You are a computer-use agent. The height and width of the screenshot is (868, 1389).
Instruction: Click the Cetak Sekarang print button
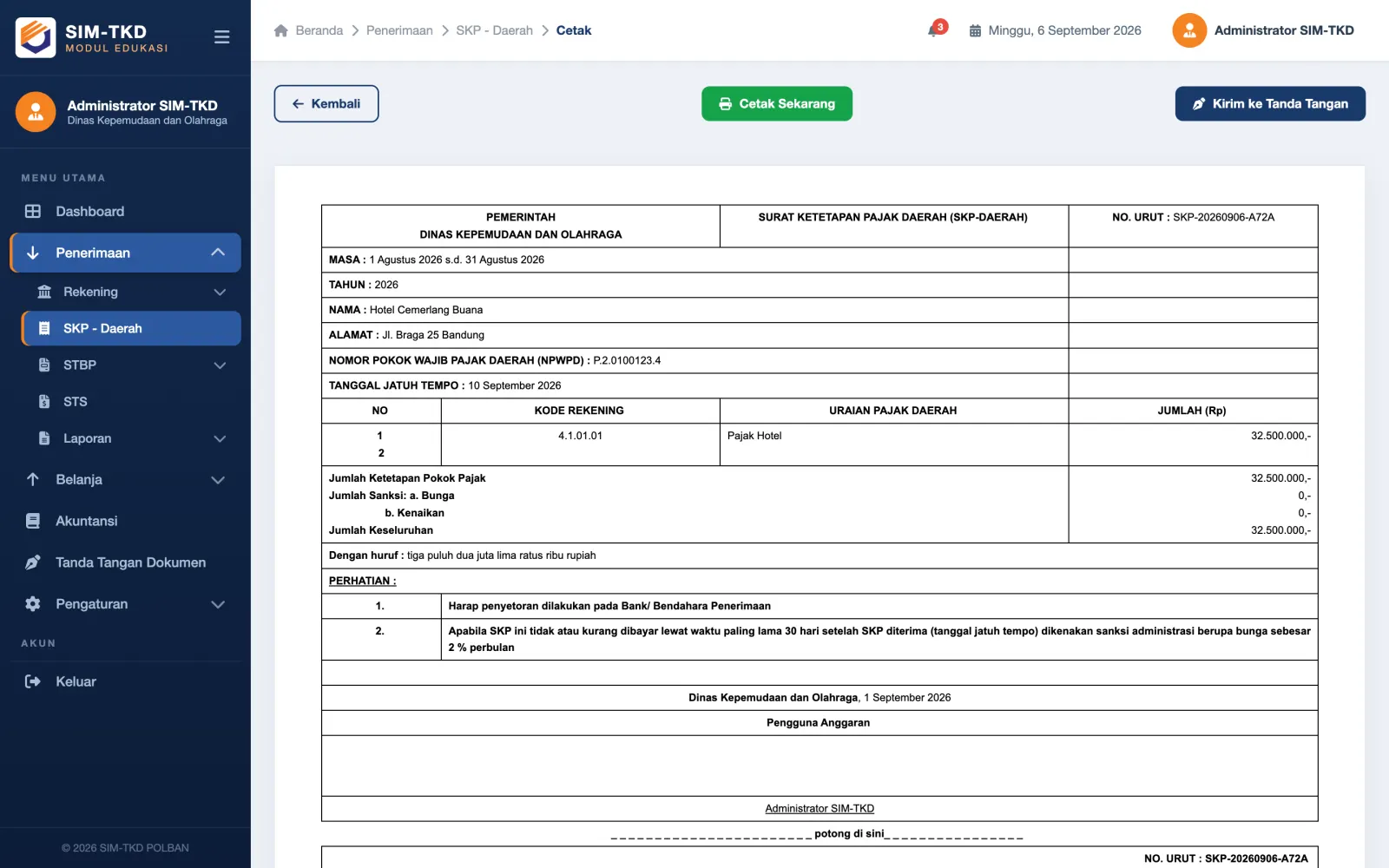pos(777,103)
